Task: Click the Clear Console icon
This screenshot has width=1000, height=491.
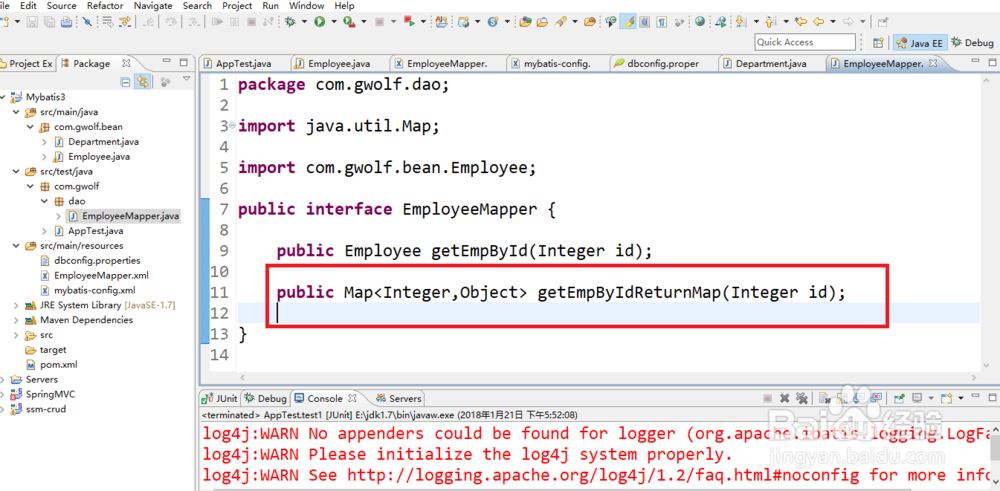Action: pos(824,398)
